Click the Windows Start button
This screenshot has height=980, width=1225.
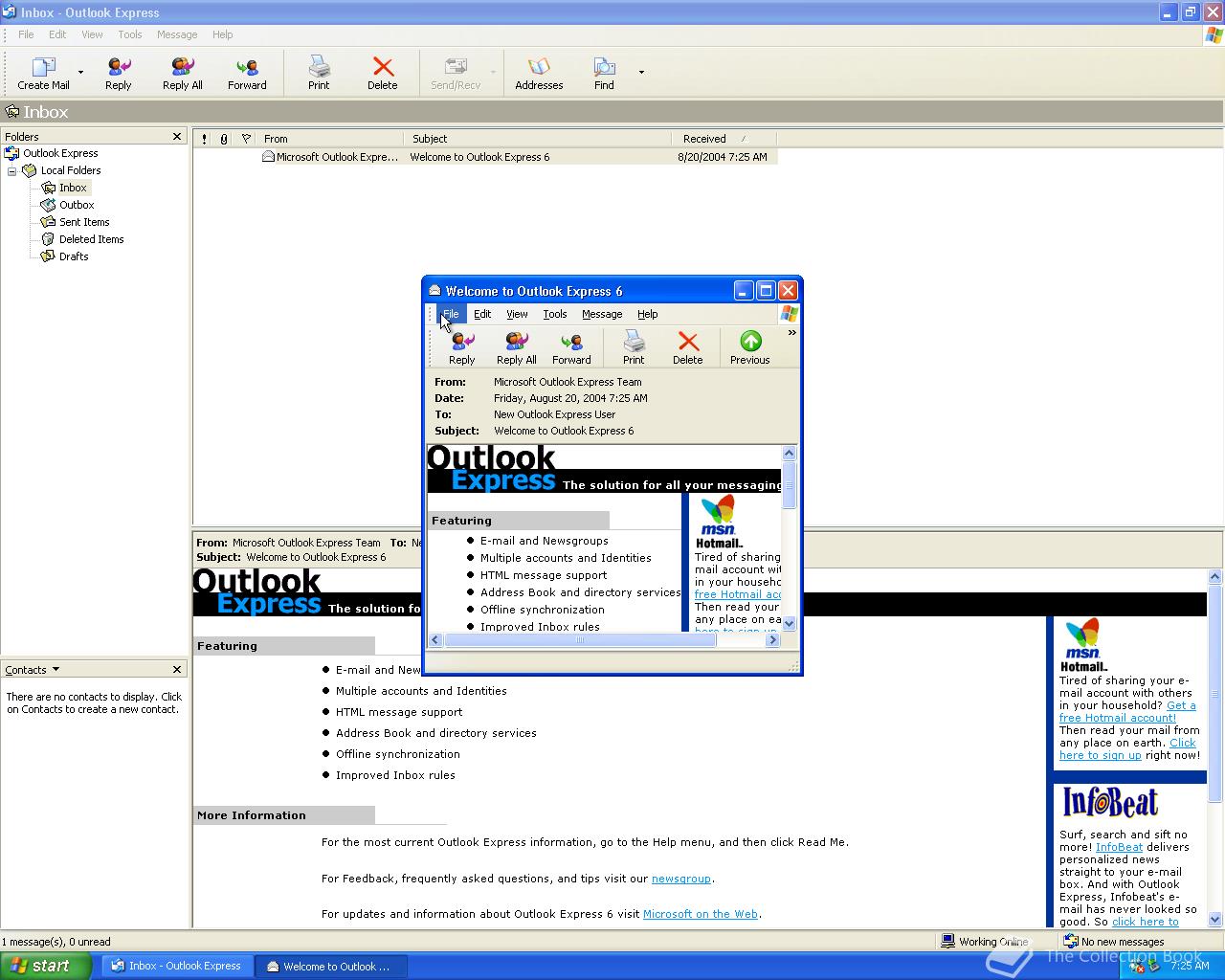(x=45, y=966)
